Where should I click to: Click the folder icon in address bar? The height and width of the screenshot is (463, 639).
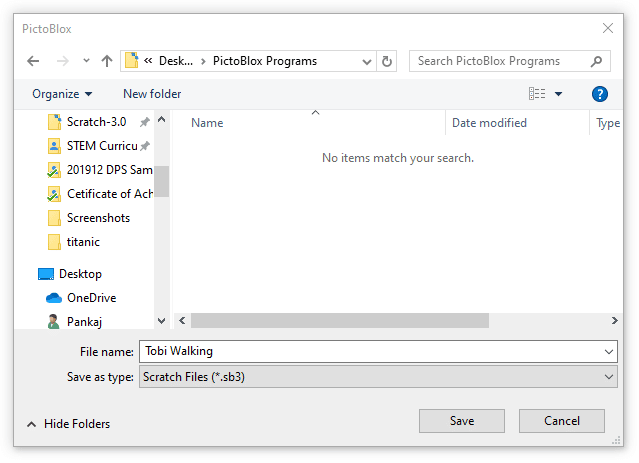(132, 60)
